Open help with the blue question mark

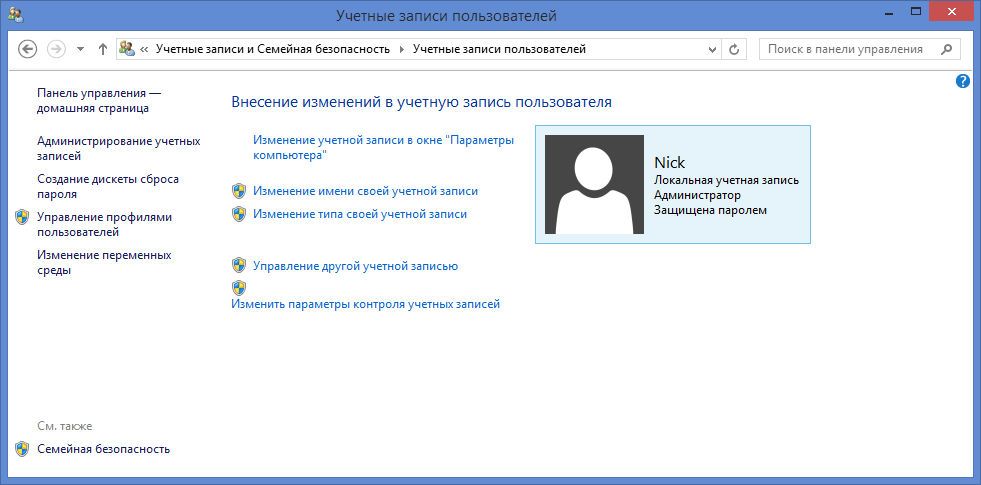pos(963,81)
